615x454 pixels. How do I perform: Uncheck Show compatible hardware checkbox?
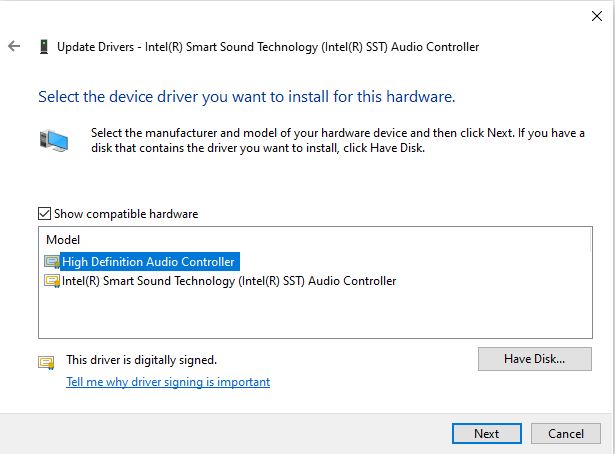(x=44, y=214)
